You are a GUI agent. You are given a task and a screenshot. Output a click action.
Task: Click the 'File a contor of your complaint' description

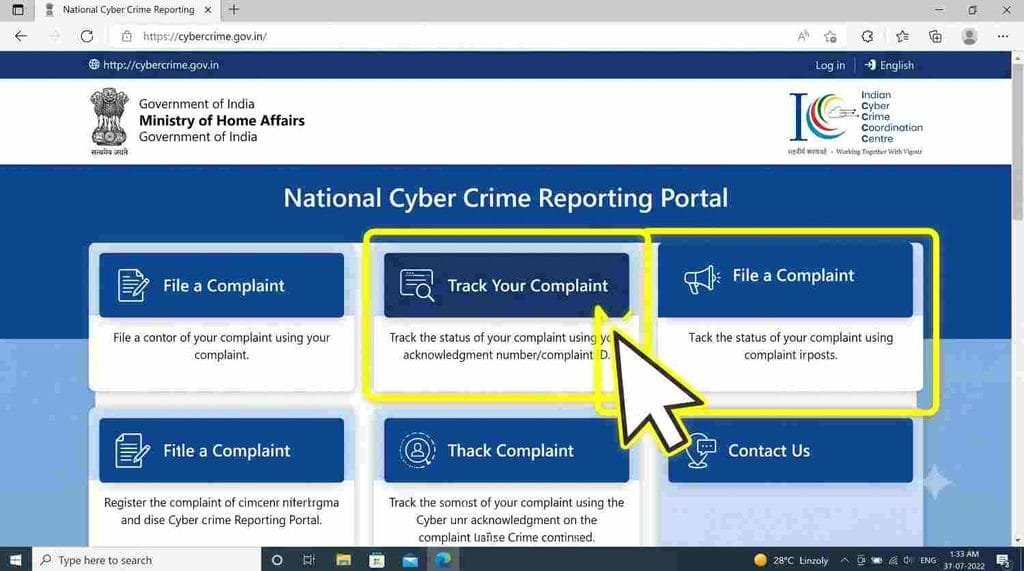(221, 346)
